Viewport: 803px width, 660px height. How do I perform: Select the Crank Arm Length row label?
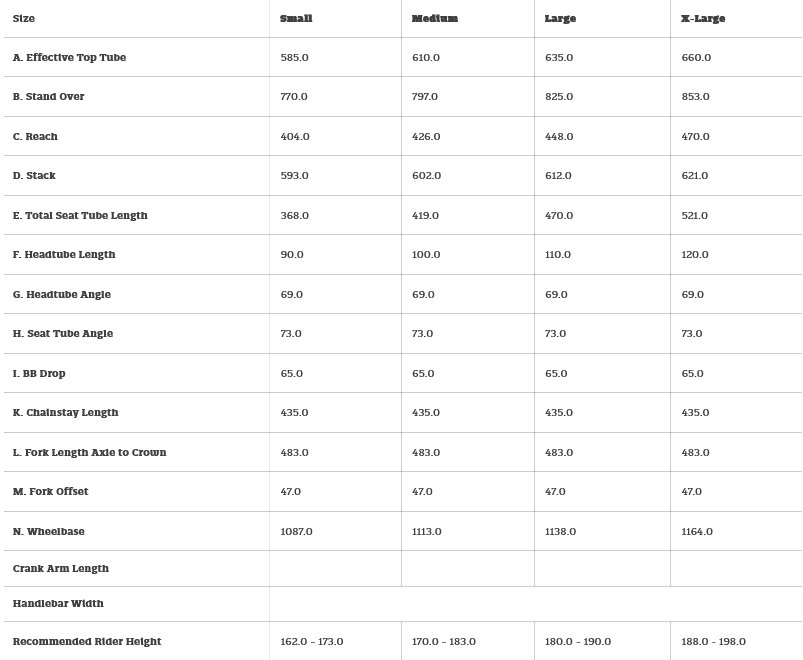click(x=61, y=569)
